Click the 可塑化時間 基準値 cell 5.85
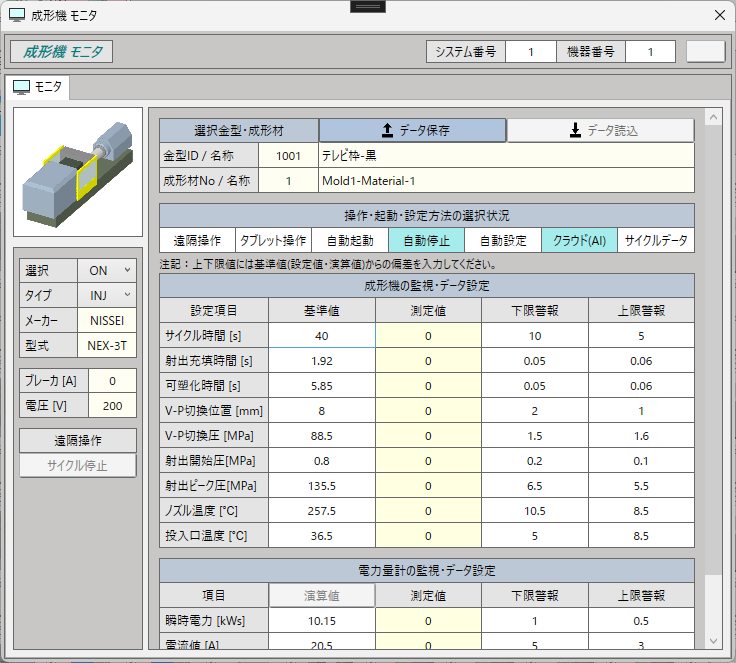This screenshot has height=663, width=736. coord(322,386)
